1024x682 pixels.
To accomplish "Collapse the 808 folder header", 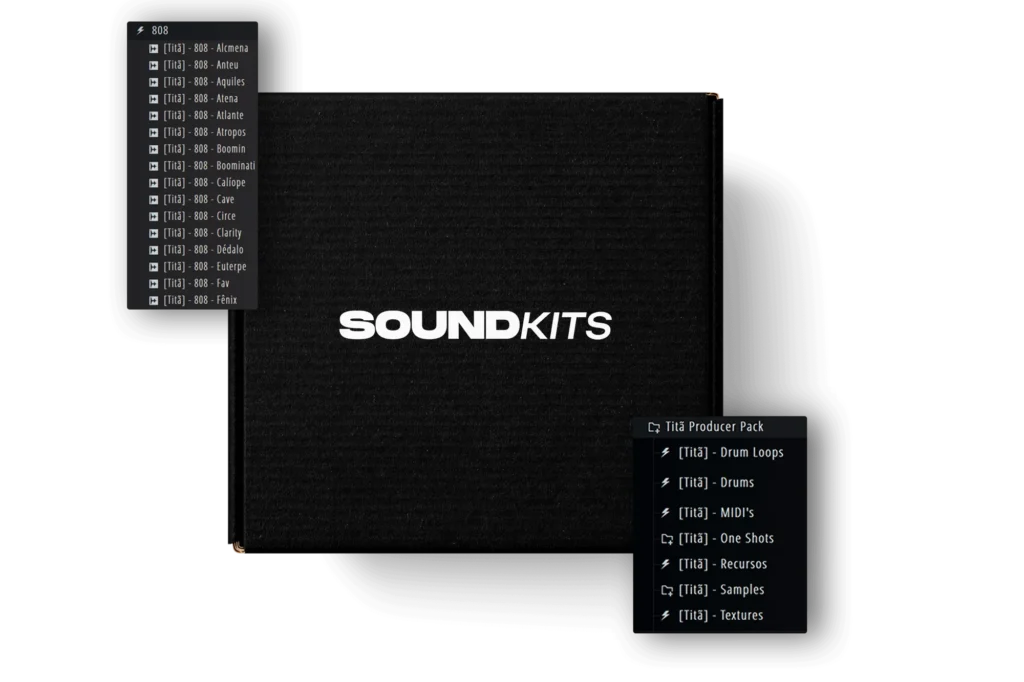I will coord(159,30).
